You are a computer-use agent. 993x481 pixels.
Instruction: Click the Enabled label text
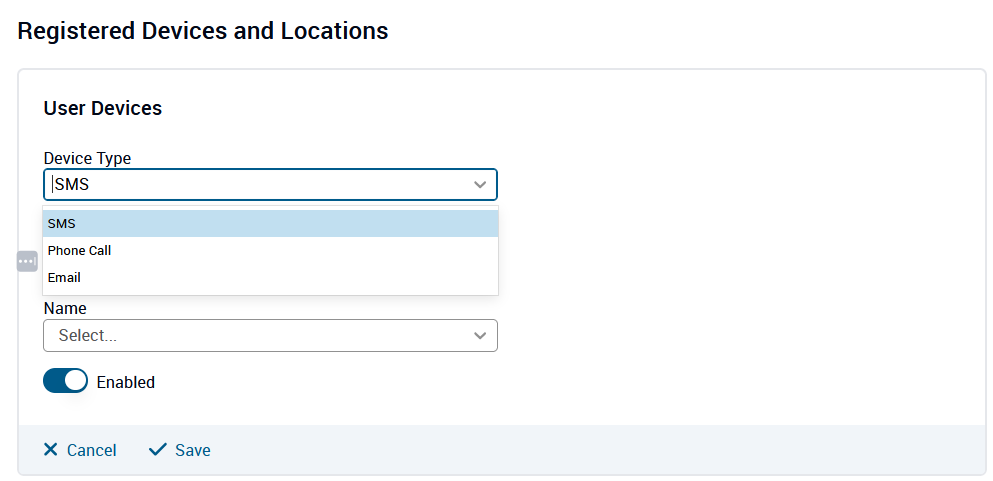point(126,382)
